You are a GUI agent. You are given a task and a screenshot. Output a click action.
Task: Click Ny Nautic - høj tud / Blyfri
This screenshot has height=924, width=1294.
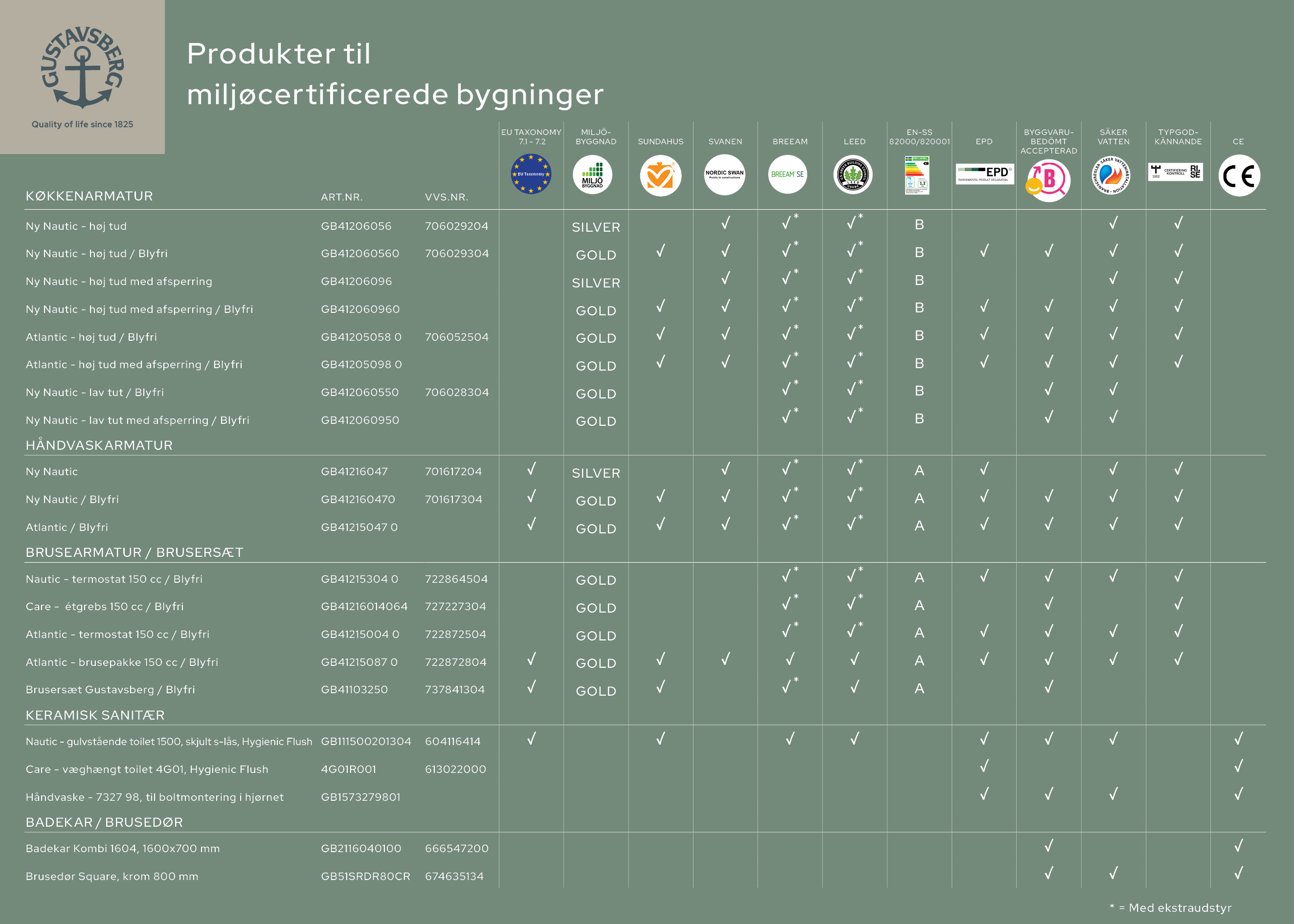pos(97,253)
